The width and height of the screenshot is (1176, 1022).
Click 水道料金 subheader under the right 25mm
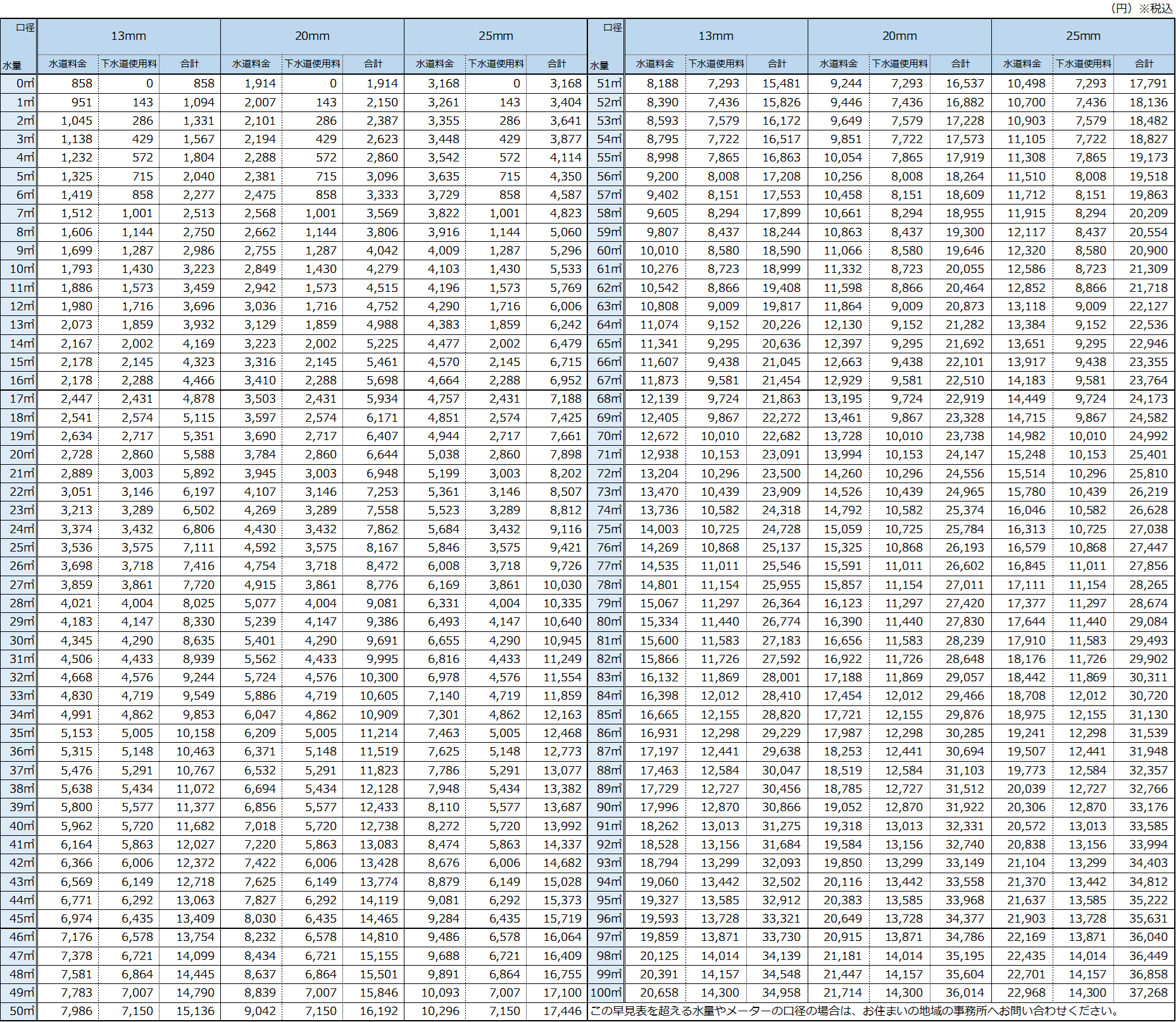(x=1022, y=64)
